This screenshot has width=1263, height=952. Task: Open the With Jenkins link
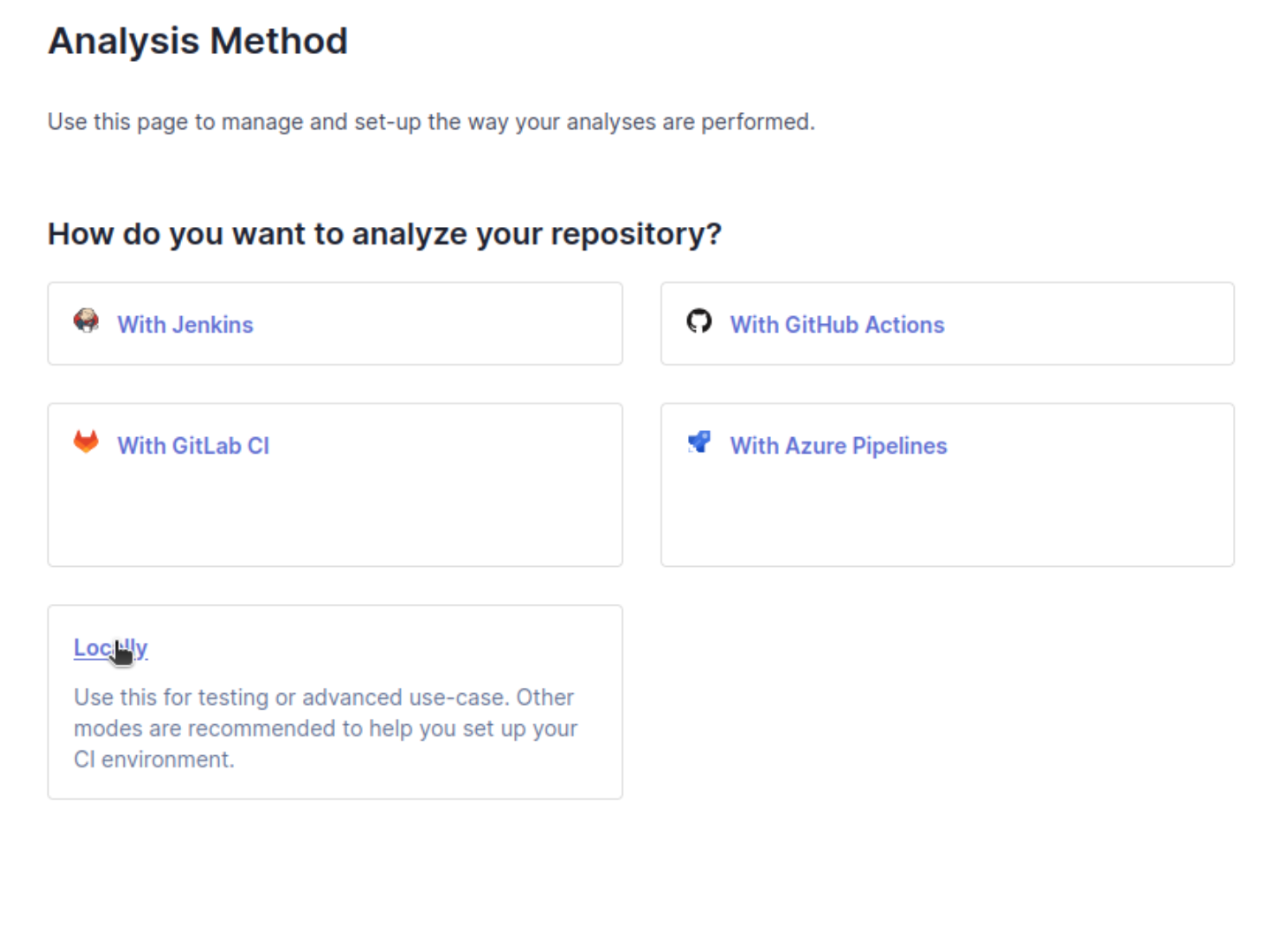click(185, 325)
